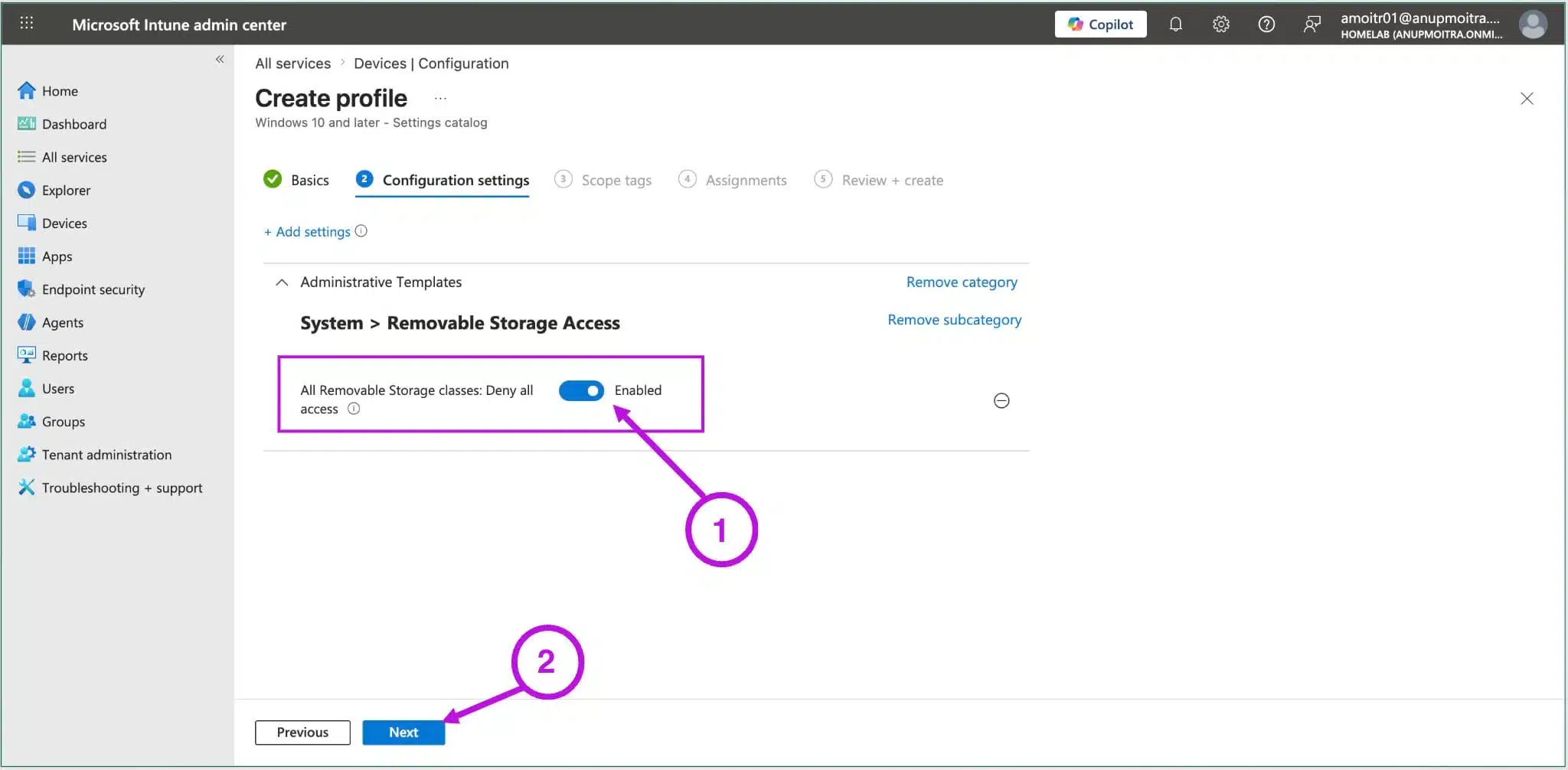Click the Apps grid icon
The width and height of the screenshot is (1568, 770).
click(x=26, y=256)
